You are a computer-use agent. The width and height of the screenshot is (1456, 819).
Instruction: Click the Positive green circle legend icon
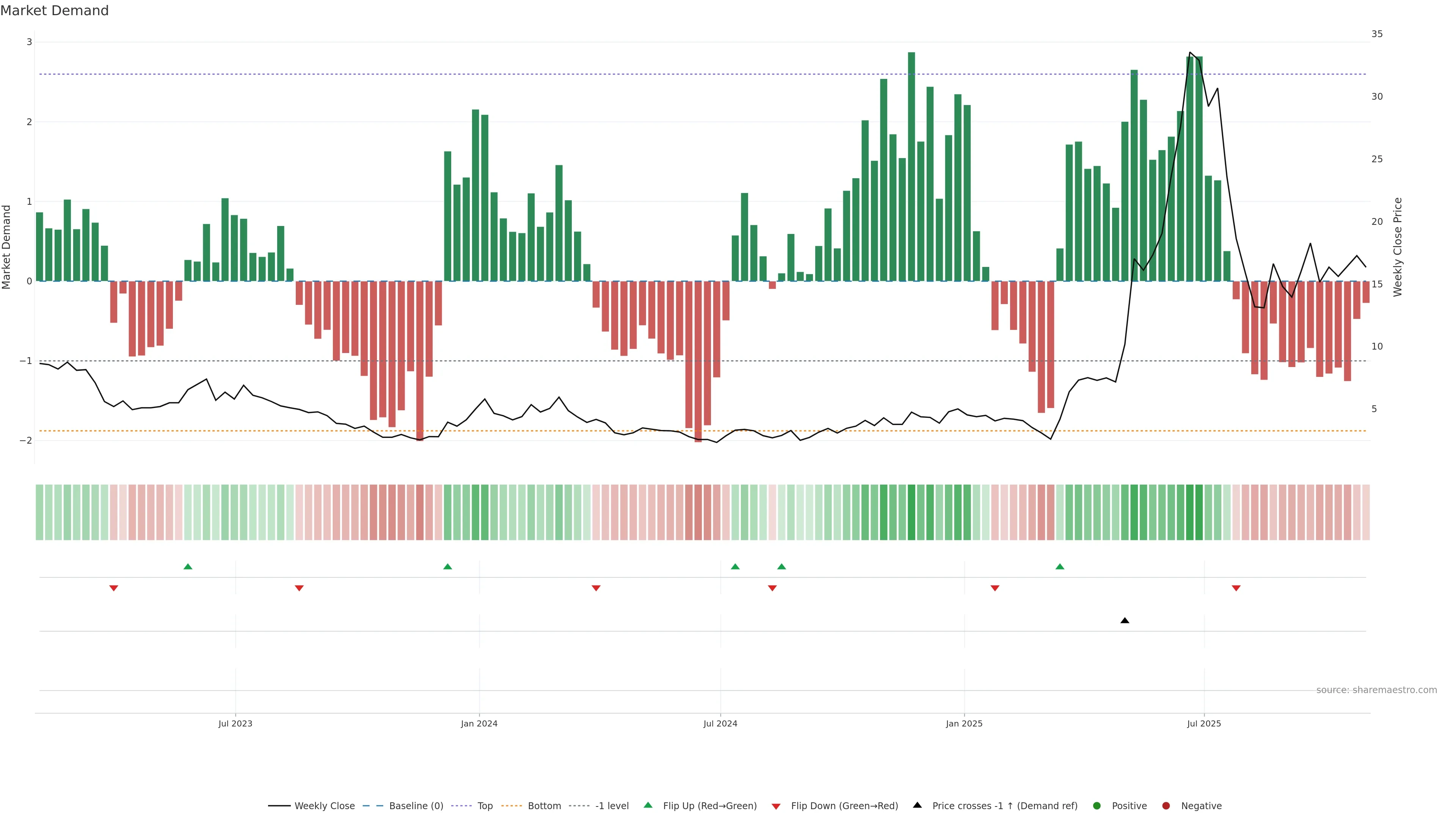click(x=1097, y=806)
